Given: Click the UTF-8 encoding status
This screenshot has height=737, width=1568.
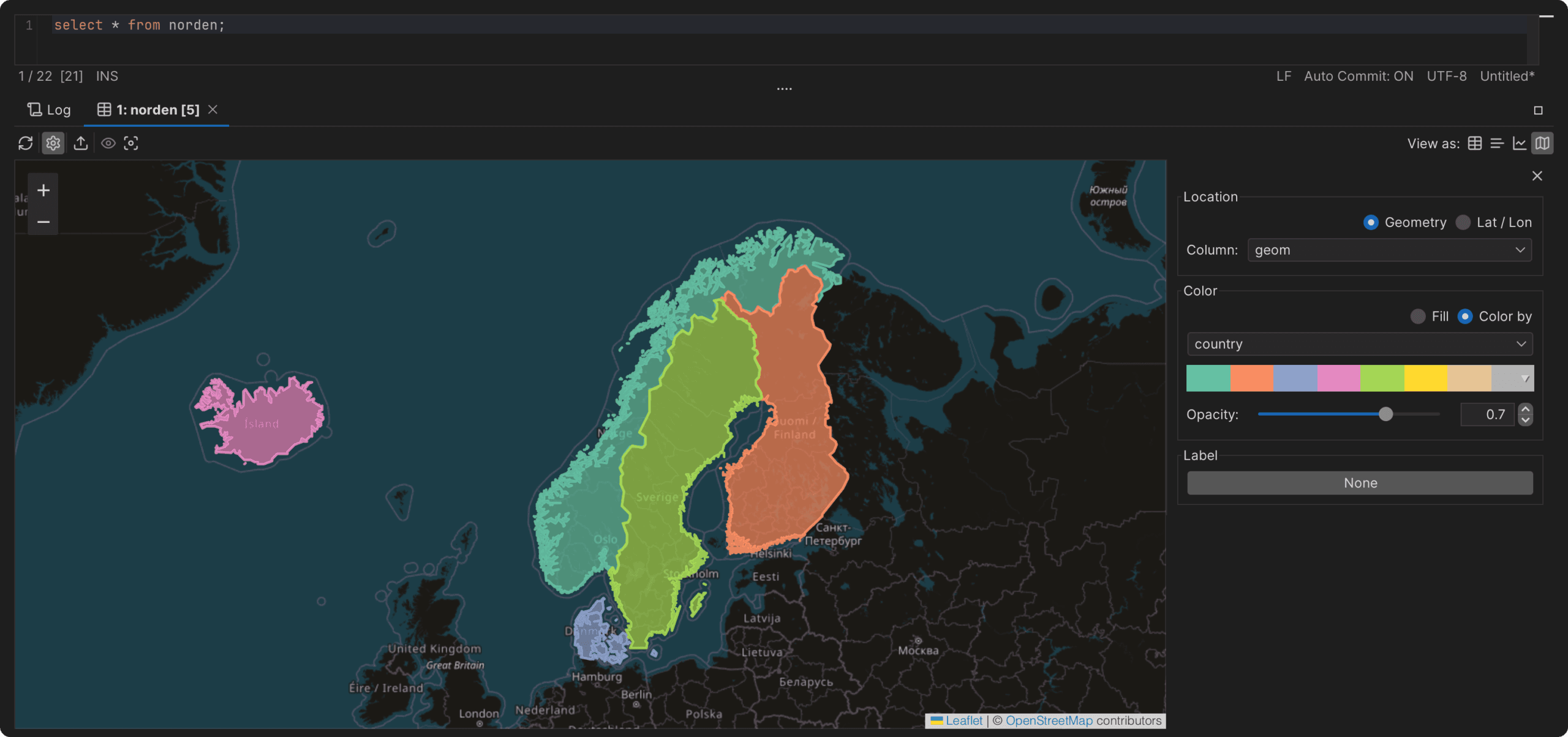Looking at the screenshot, I should tap(1447, 76).
